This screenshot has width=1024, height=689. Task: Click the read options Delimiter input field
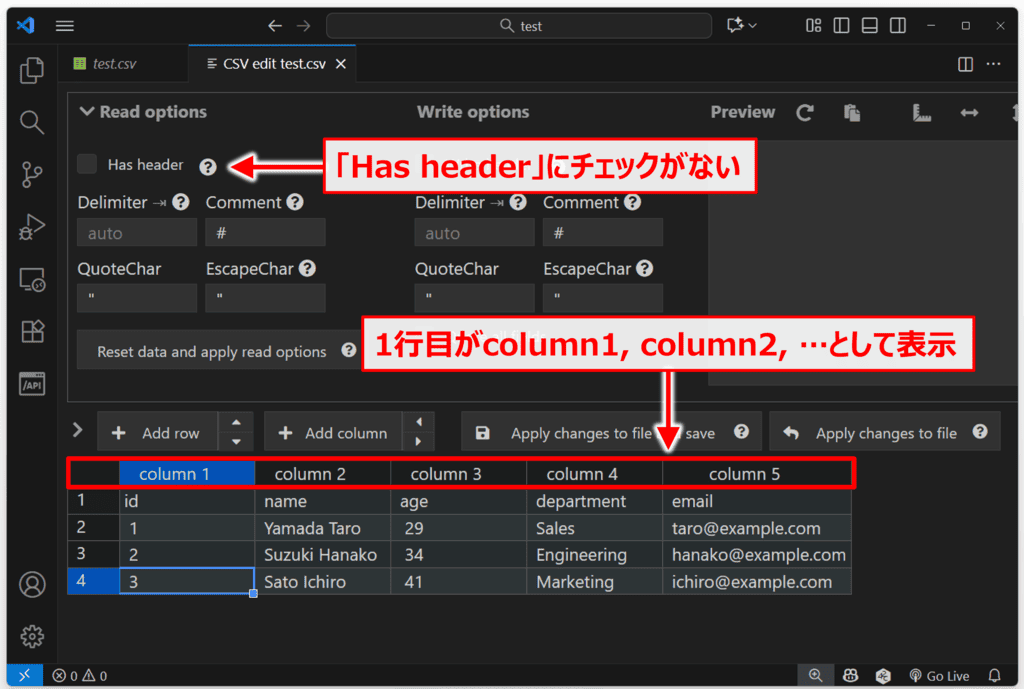(137, 233)
